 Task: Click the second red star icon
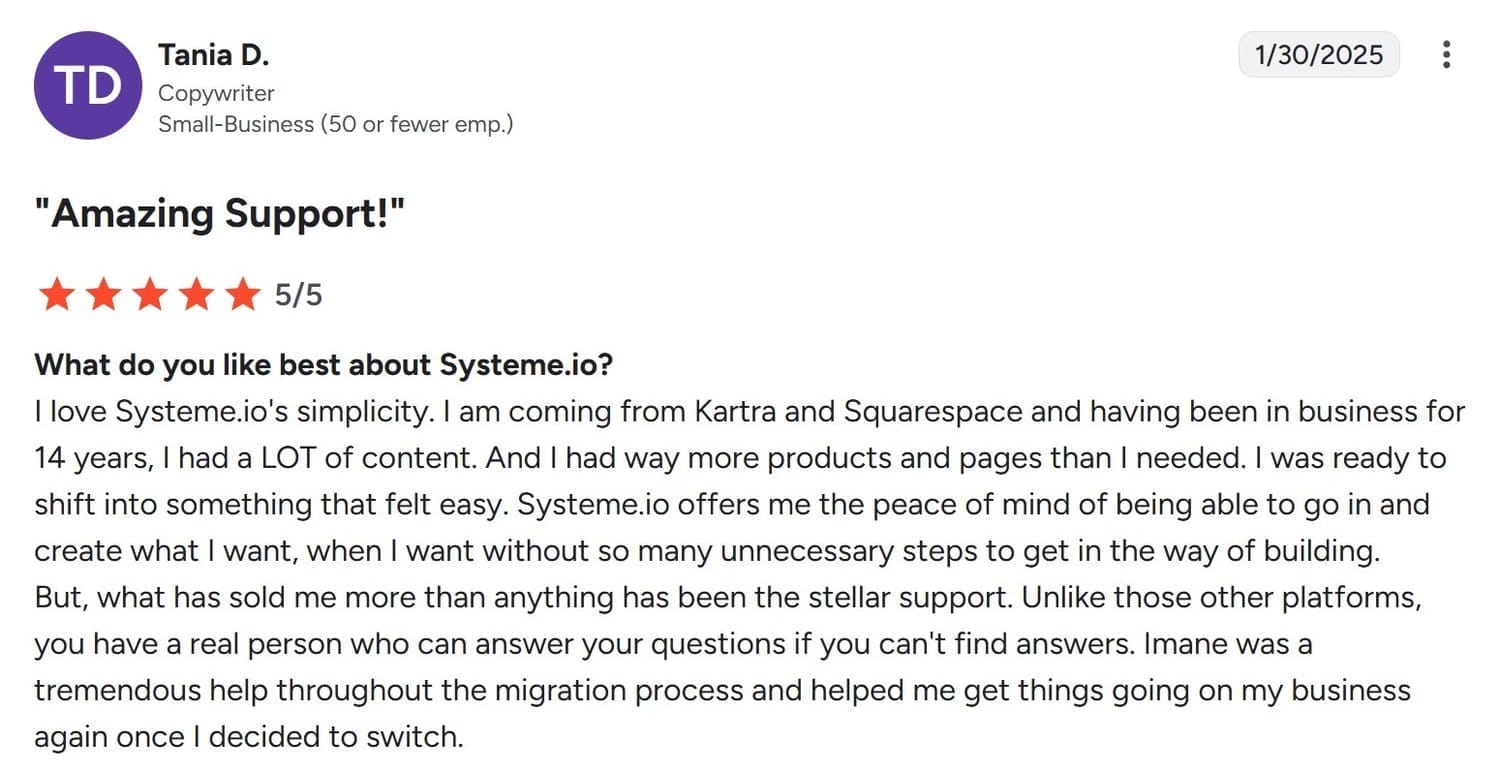tap(103, 294)
